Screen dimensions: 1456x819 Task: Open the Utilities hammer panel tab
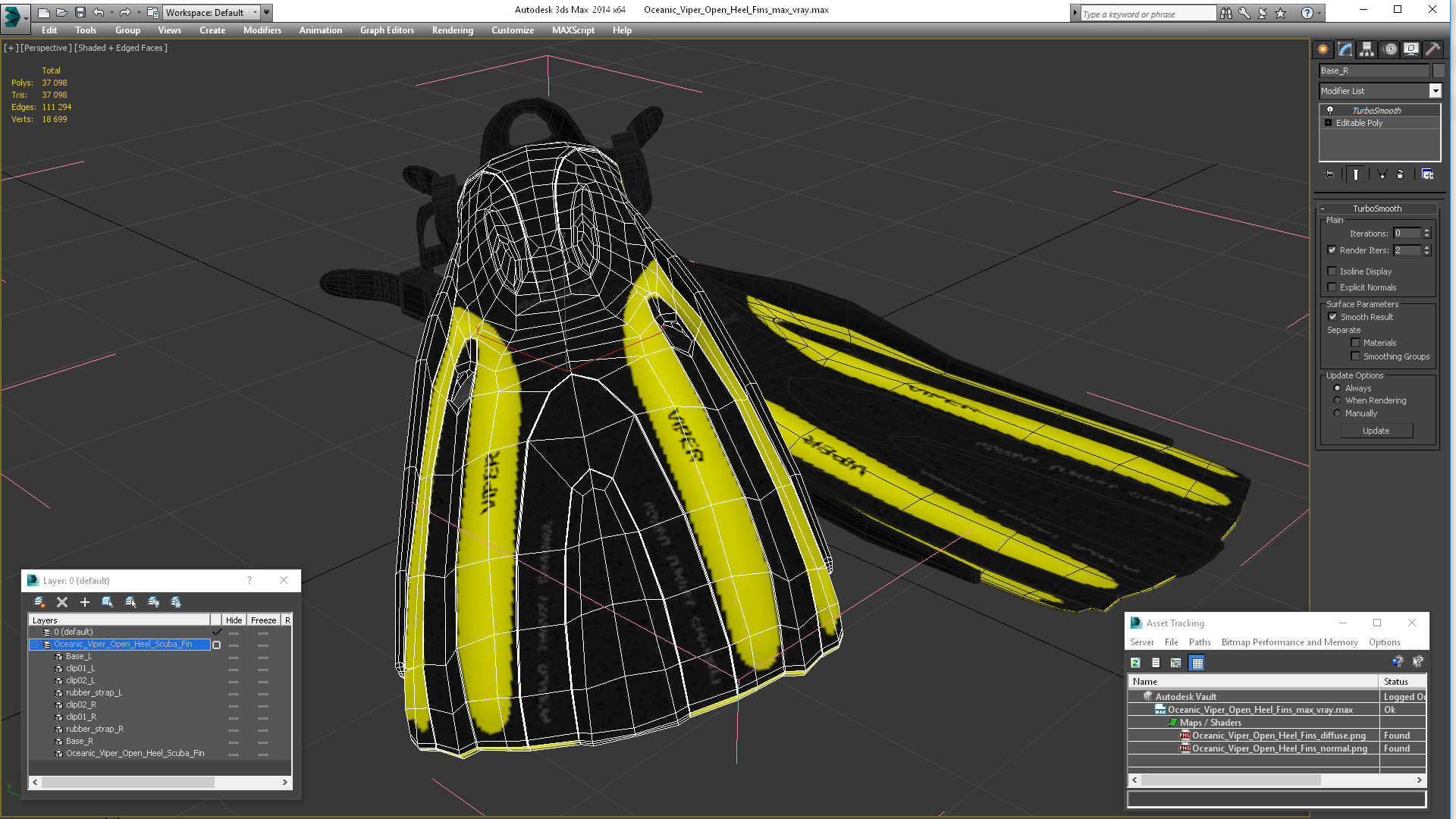(1432, 49)
